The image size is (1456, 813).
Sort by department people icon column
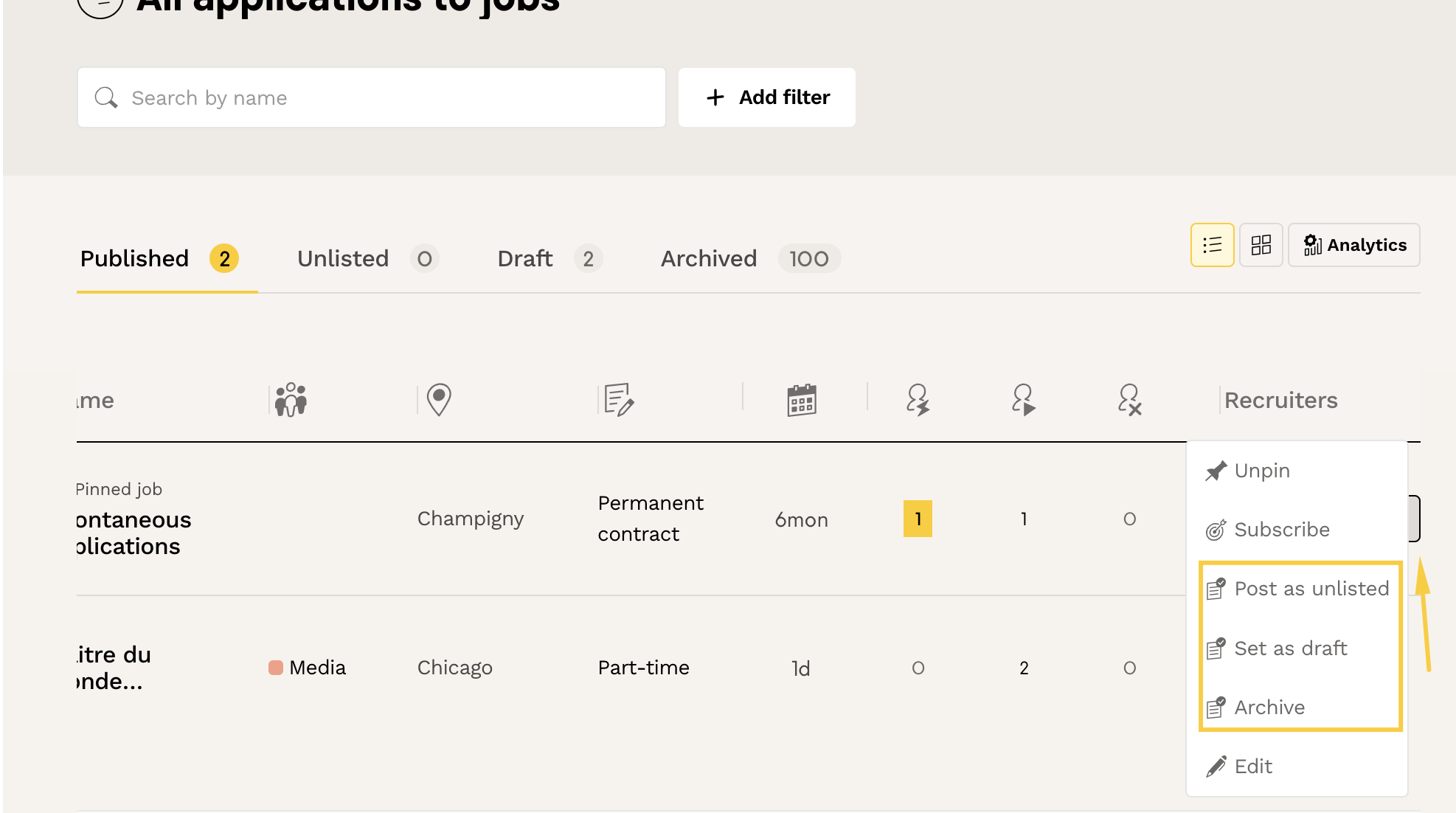(291, 400)
